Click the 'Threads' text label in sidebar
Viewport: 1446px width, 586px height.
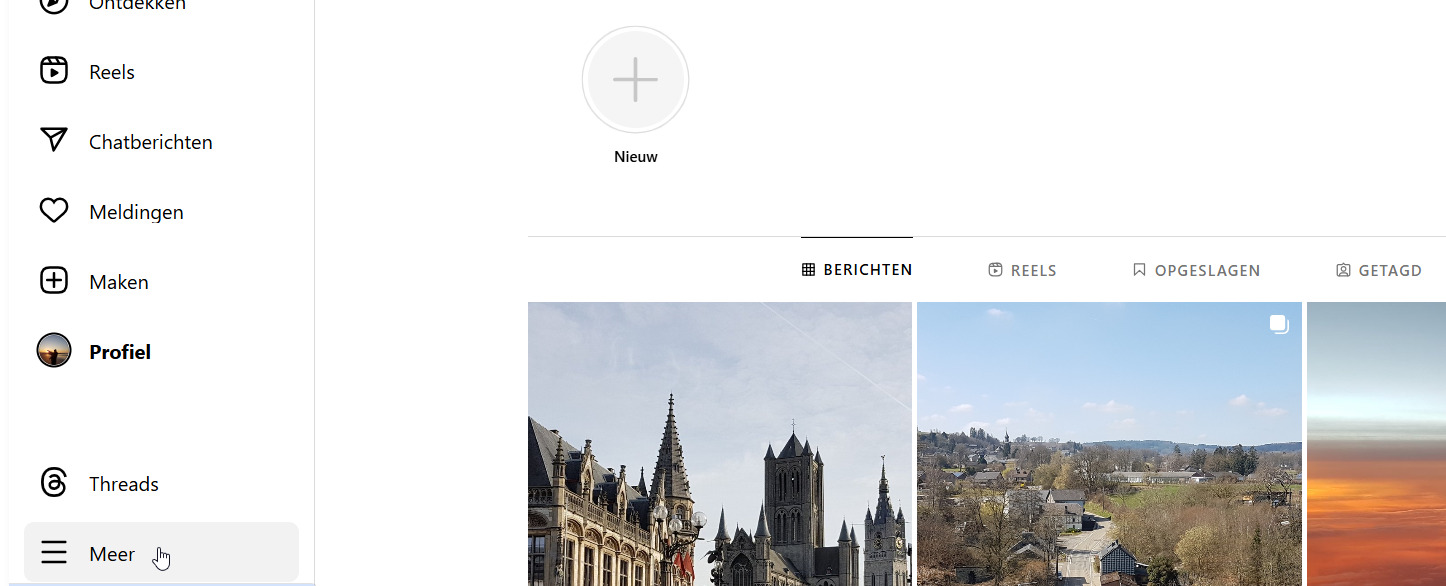coord(124,484)
